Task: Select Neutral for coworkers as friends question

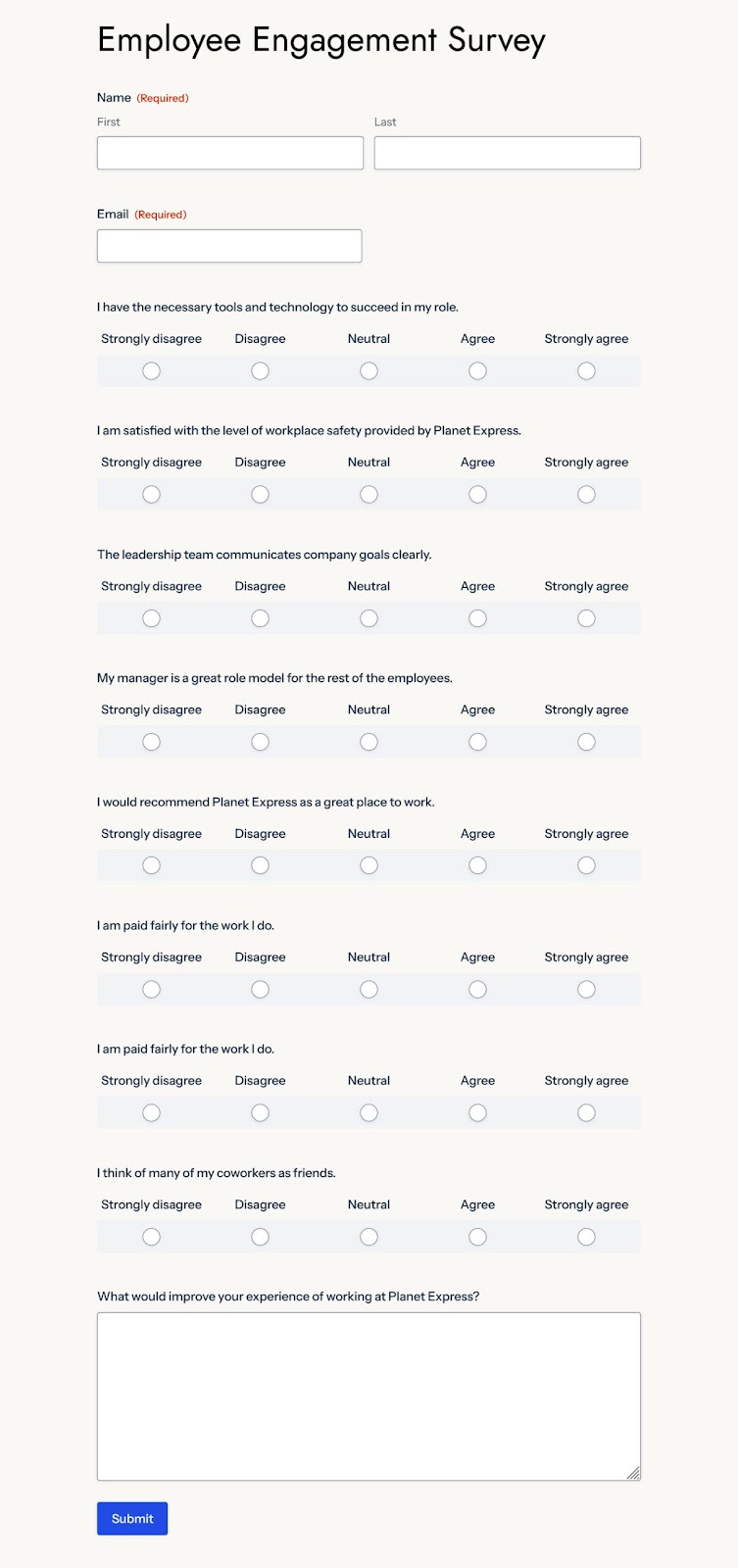Action: pyautogui.click(x=369, y=1237)
